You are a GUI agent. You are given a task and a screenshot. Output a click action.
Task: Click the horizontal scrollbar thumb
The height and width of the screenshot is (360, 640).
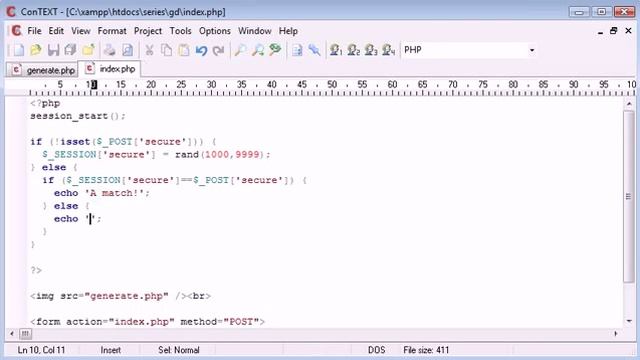pos(25,334)
